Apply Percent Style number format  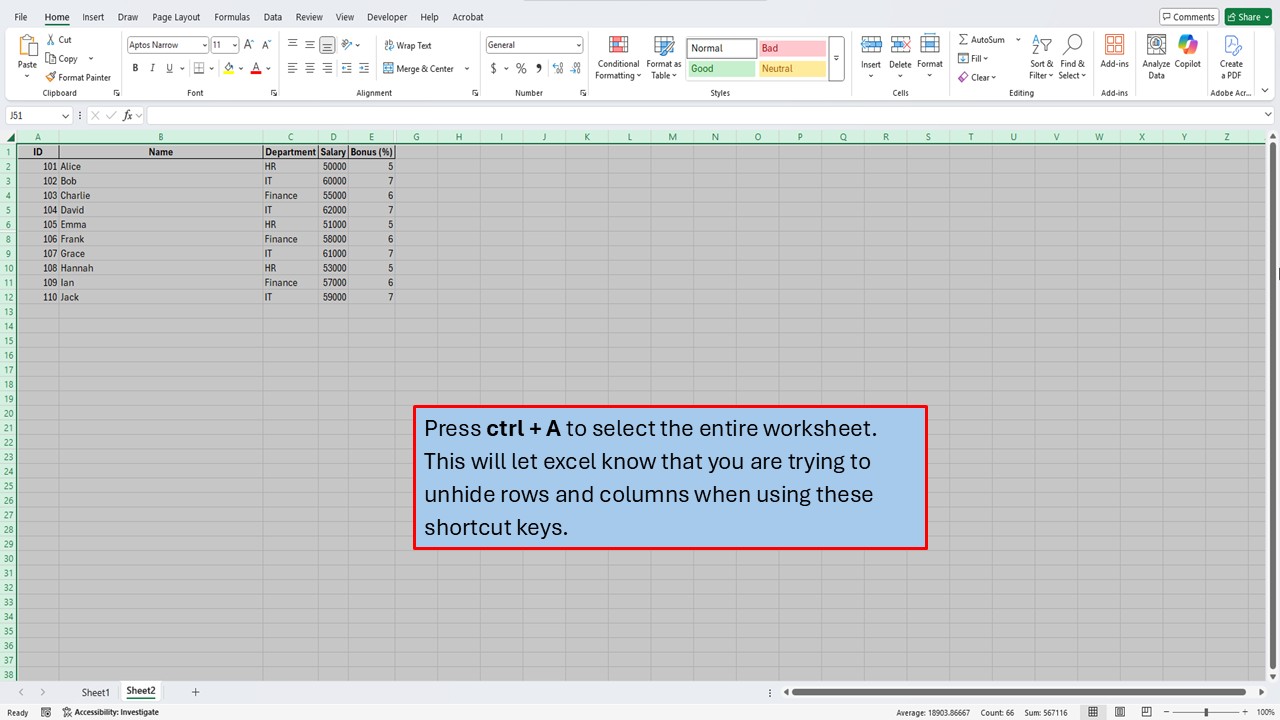pyautogui.click(x=521, y=68)
